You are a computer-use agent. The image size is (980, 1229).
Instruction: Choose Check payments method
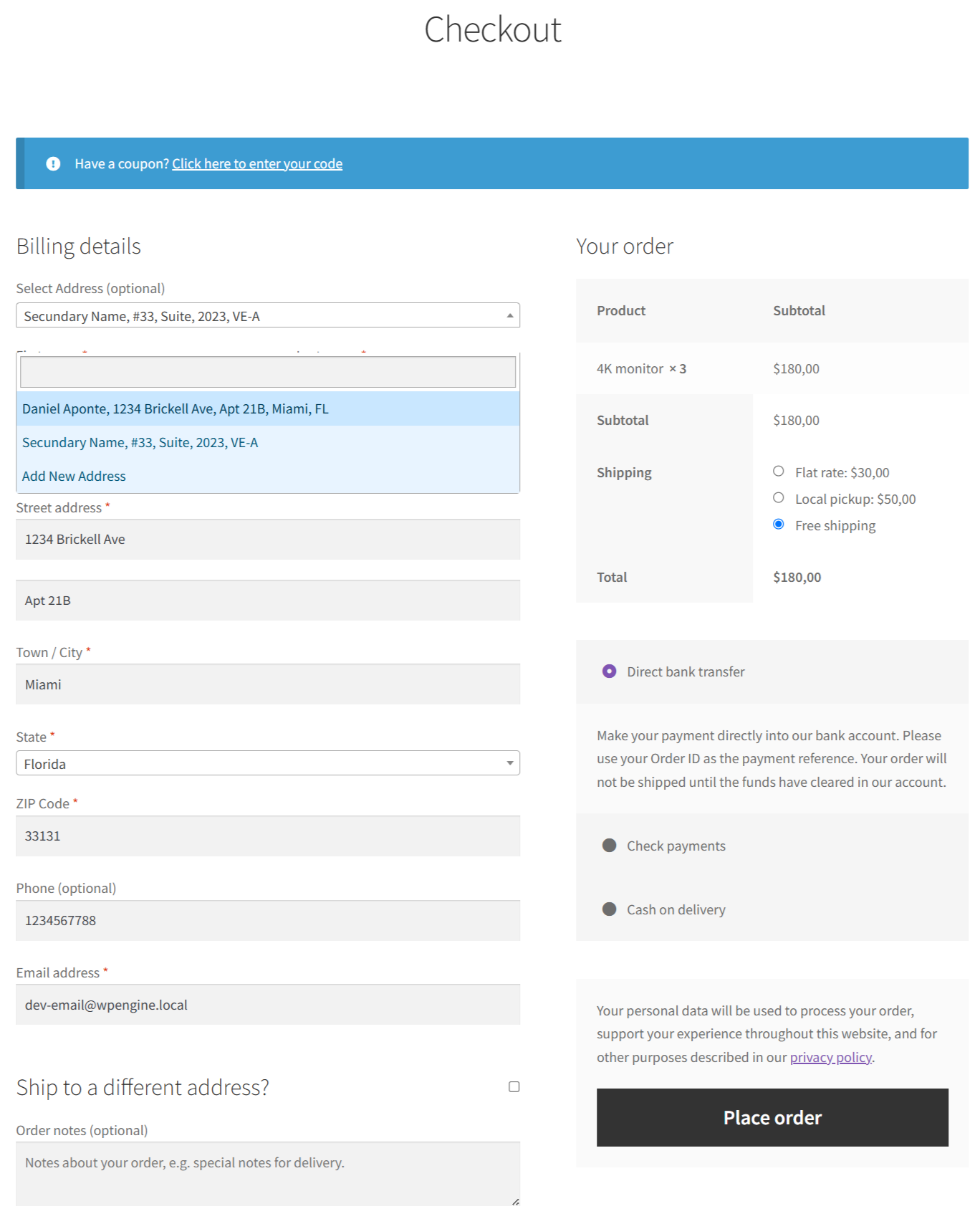pos(610,846)
